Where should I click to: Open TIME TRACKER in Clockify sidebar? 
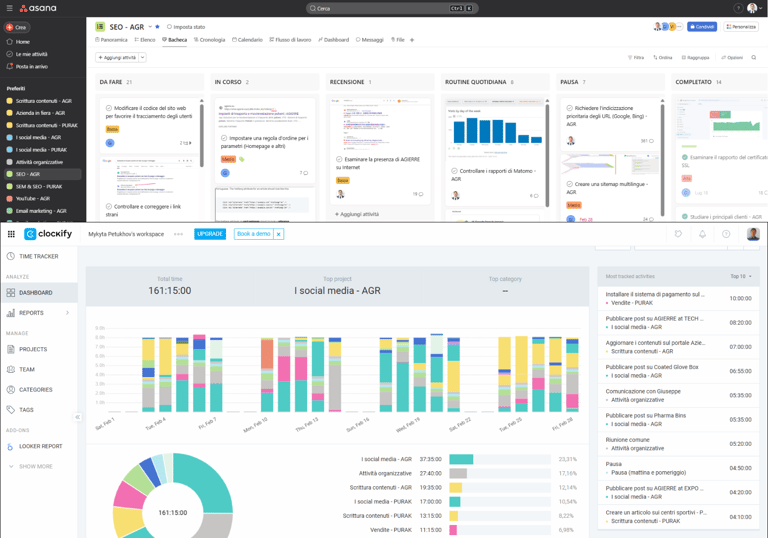(39, 256)
